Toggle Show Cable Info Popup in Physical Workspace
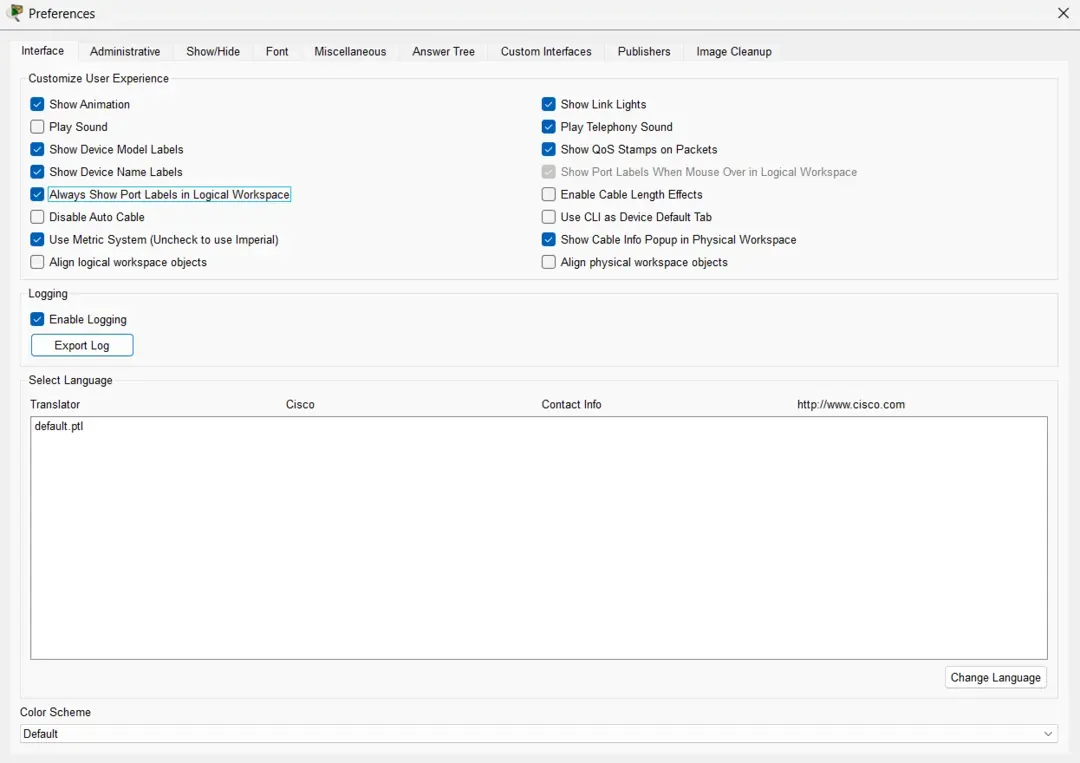This screenshot has width=1080, height=763. (548, 240)
